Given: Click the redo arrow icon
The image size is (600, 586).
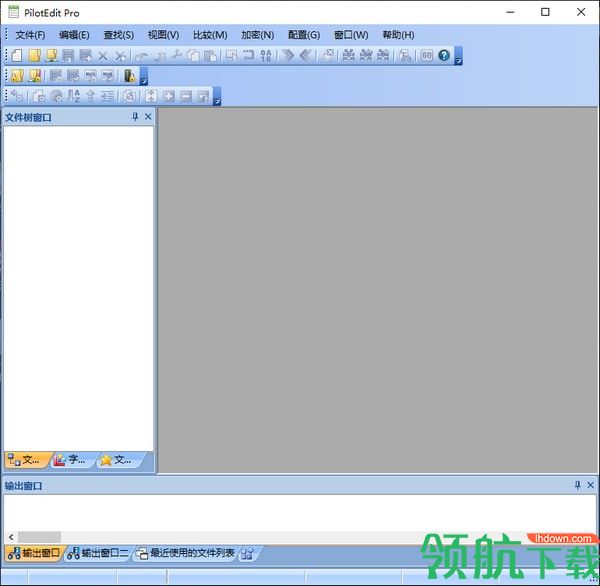Looking at the screenshot, I should click(160, 56).
